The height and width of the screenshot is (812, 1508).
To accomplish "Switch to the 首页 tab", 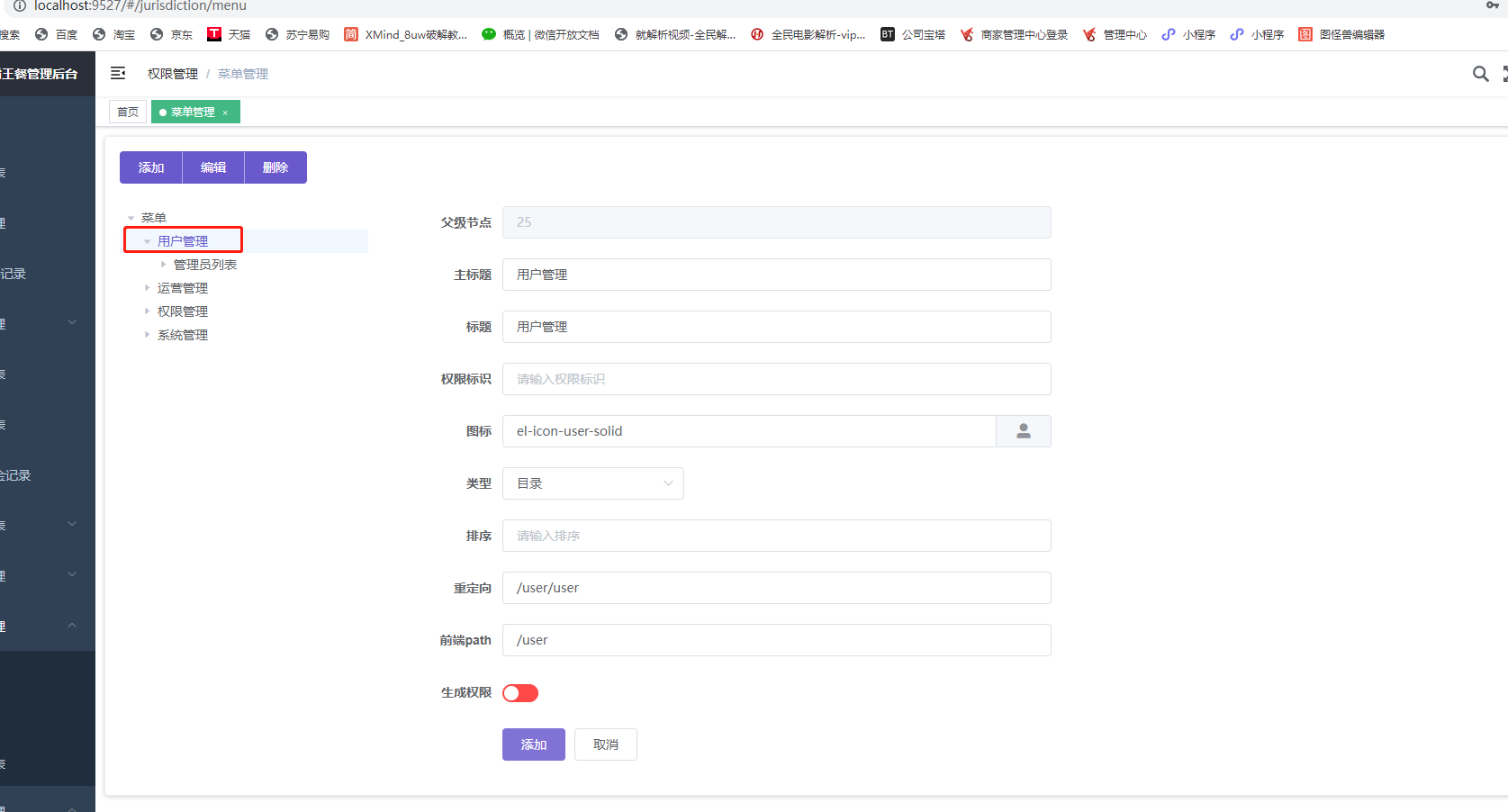I will (128, 113).
